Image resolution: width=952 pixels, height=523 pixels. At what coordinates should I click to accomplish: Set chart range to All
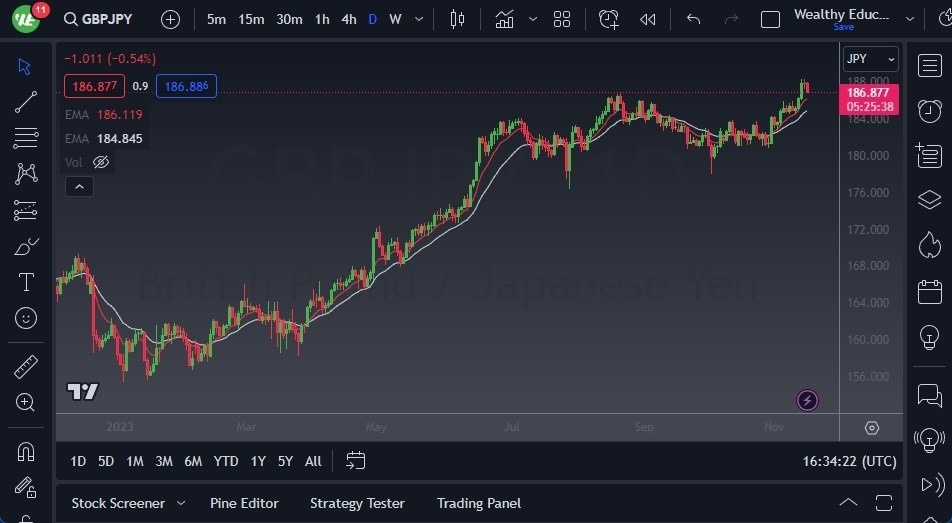coord(313,461)
